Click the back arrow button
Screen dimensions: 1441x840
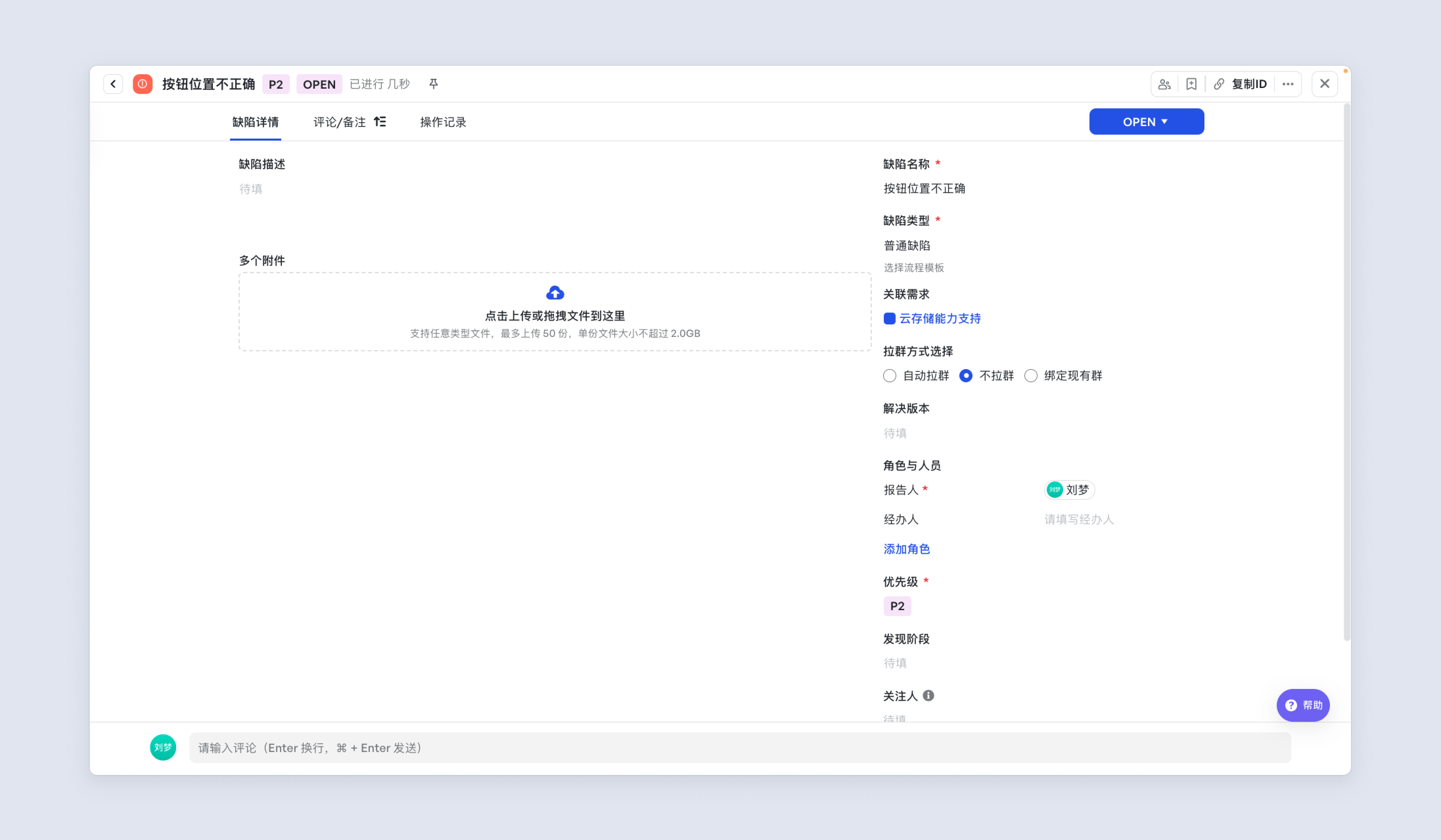(x=113, y=84)
